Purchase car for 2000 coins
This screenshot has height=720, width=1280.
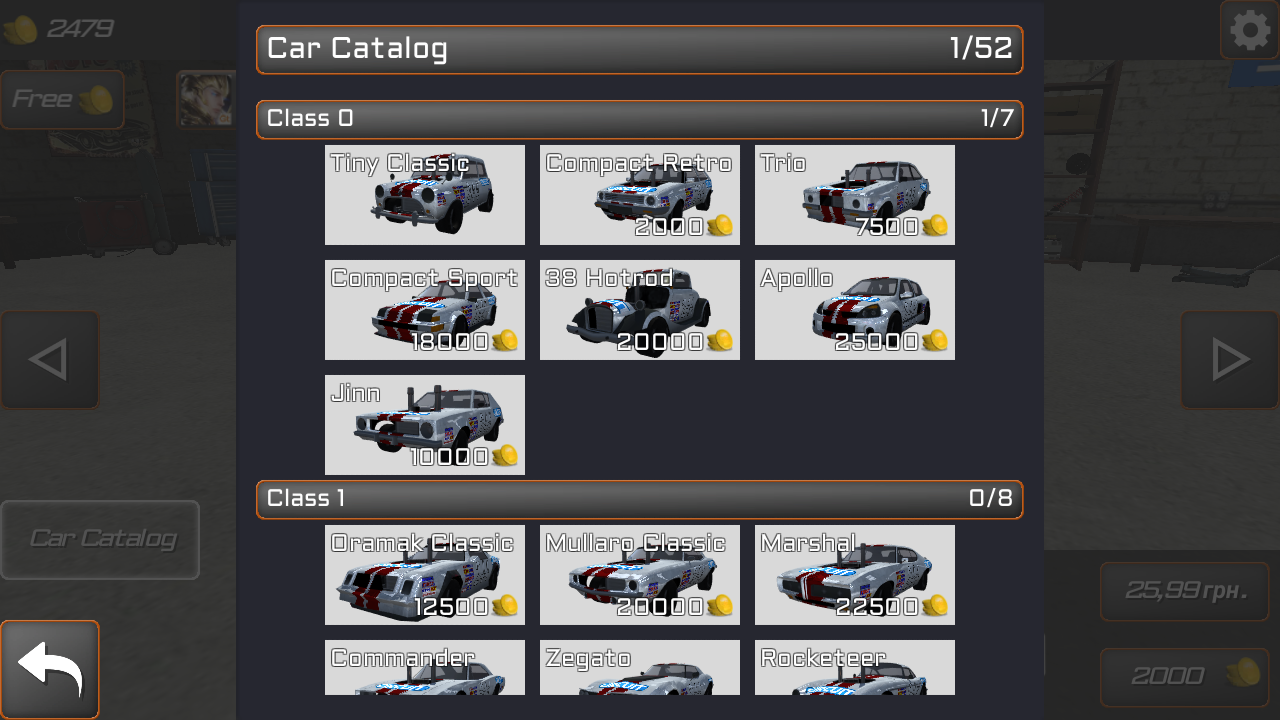[x=1185, y=677]
